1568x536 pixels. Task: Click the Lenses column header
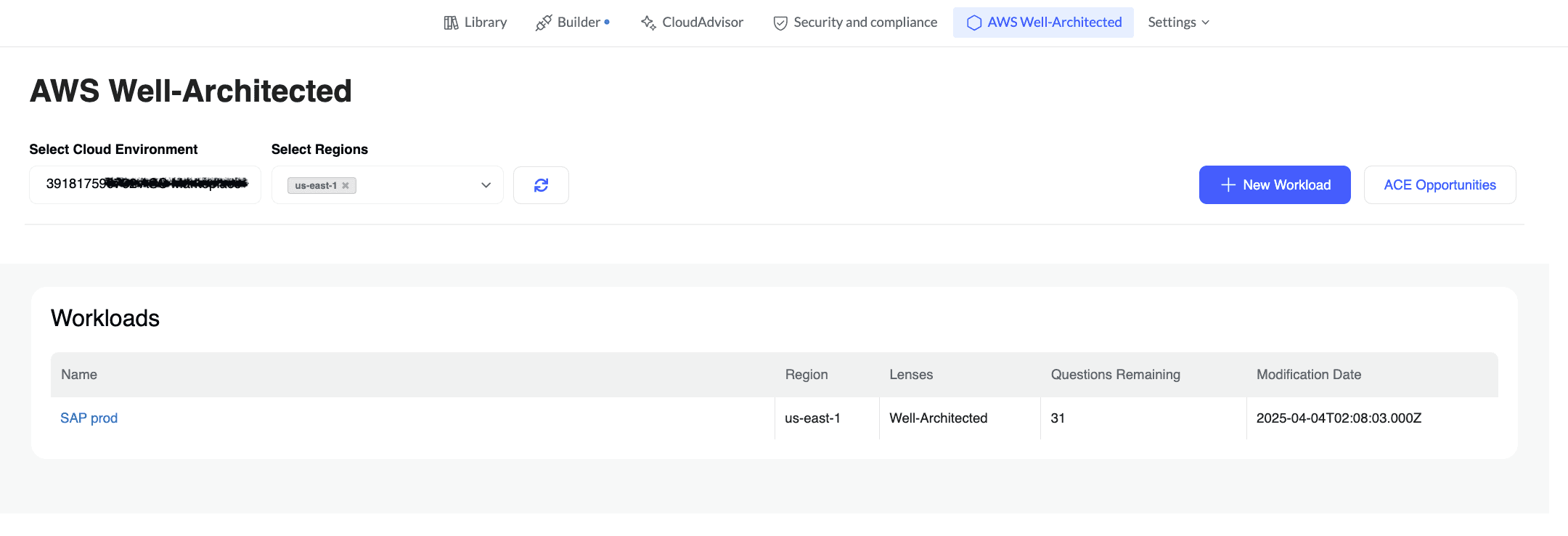[x=911, y=375]
